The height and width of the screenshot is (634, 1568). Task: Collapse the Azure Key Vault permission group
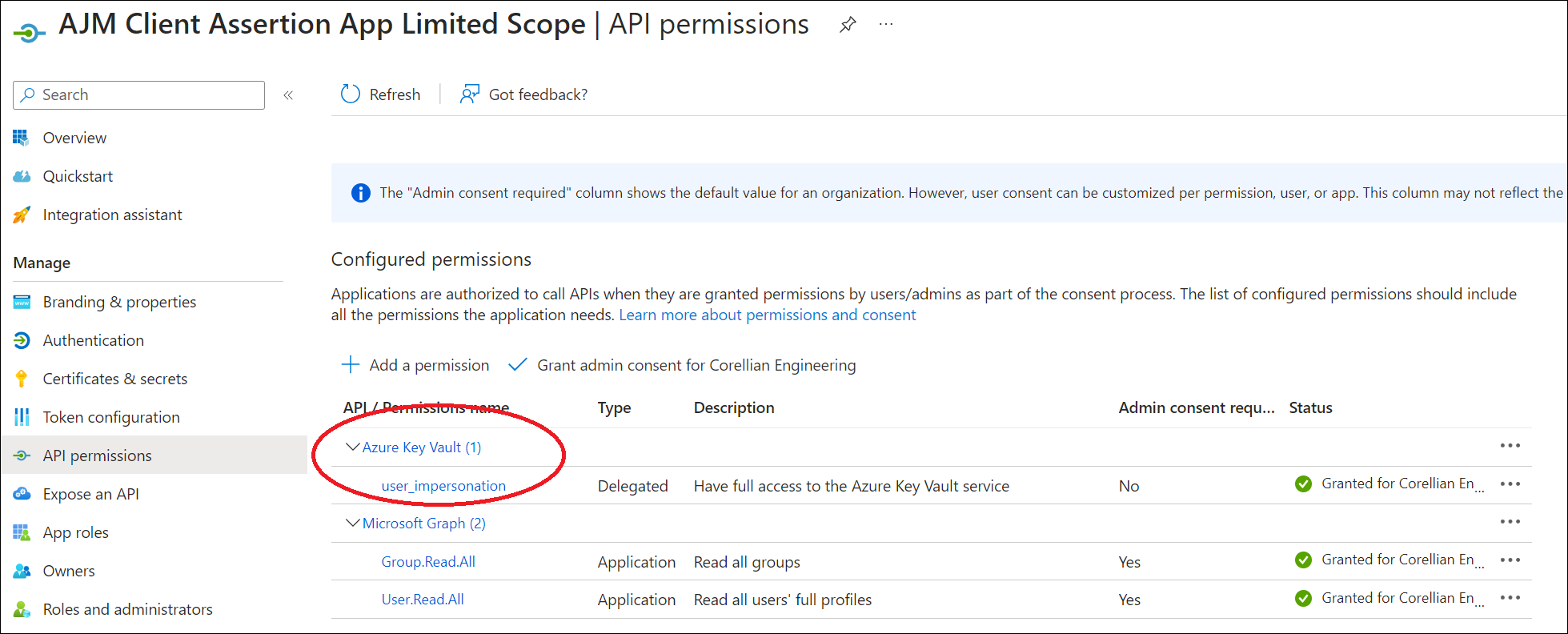pyautogui.click(x=352, y=447)
